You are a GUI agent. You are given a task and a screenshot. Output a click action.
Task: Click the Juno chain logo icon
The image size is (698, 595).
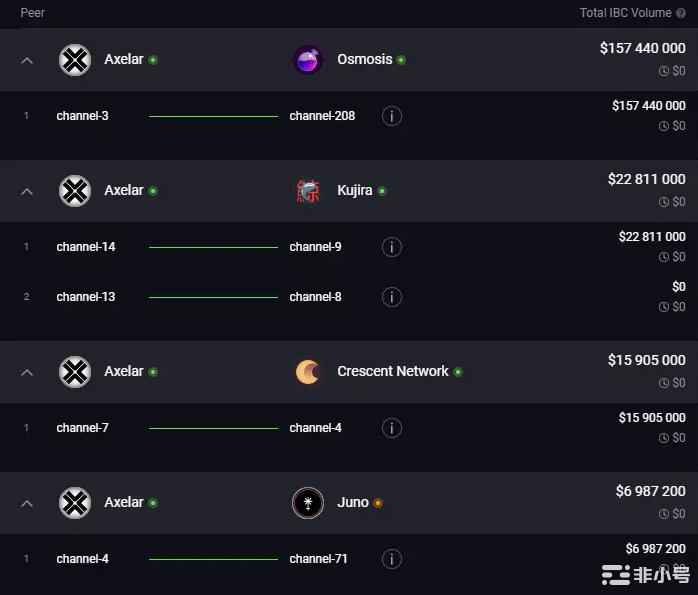pos(308,503)
